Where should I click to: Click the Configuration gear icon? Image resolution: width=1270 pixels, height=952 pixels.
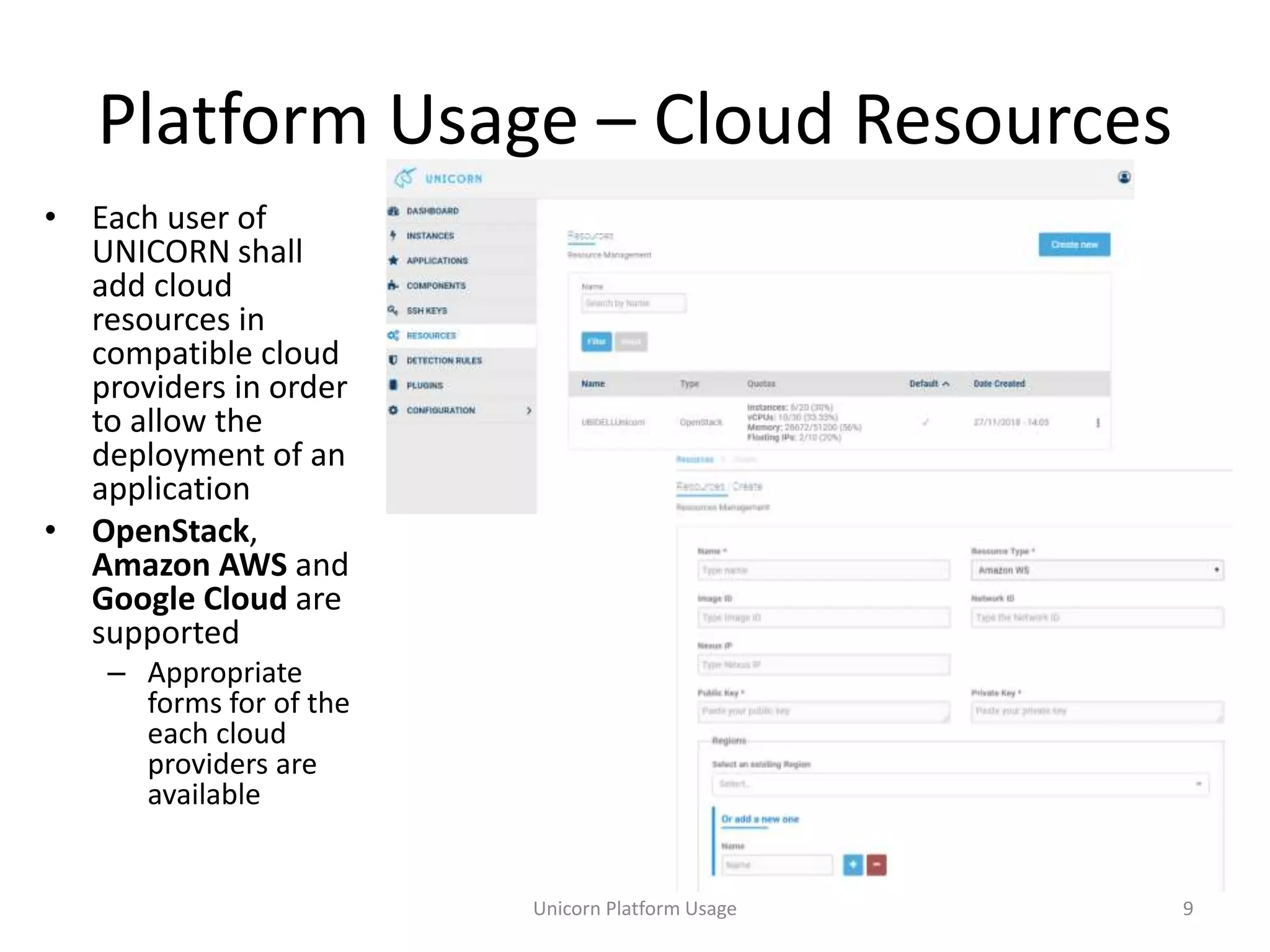(x=393, y=410)
